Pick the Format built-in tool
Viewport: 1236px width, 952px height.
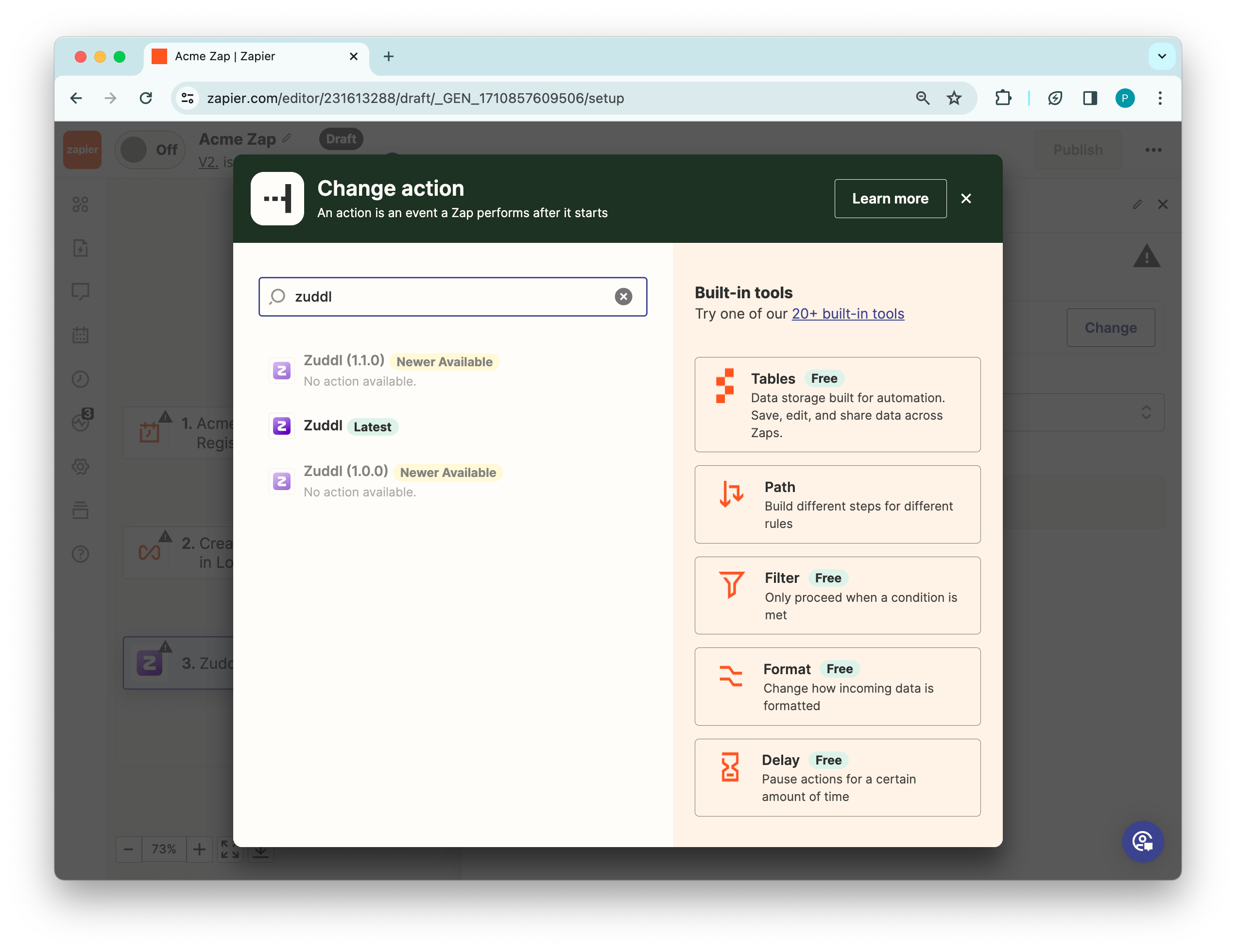[x=837, y=686]
